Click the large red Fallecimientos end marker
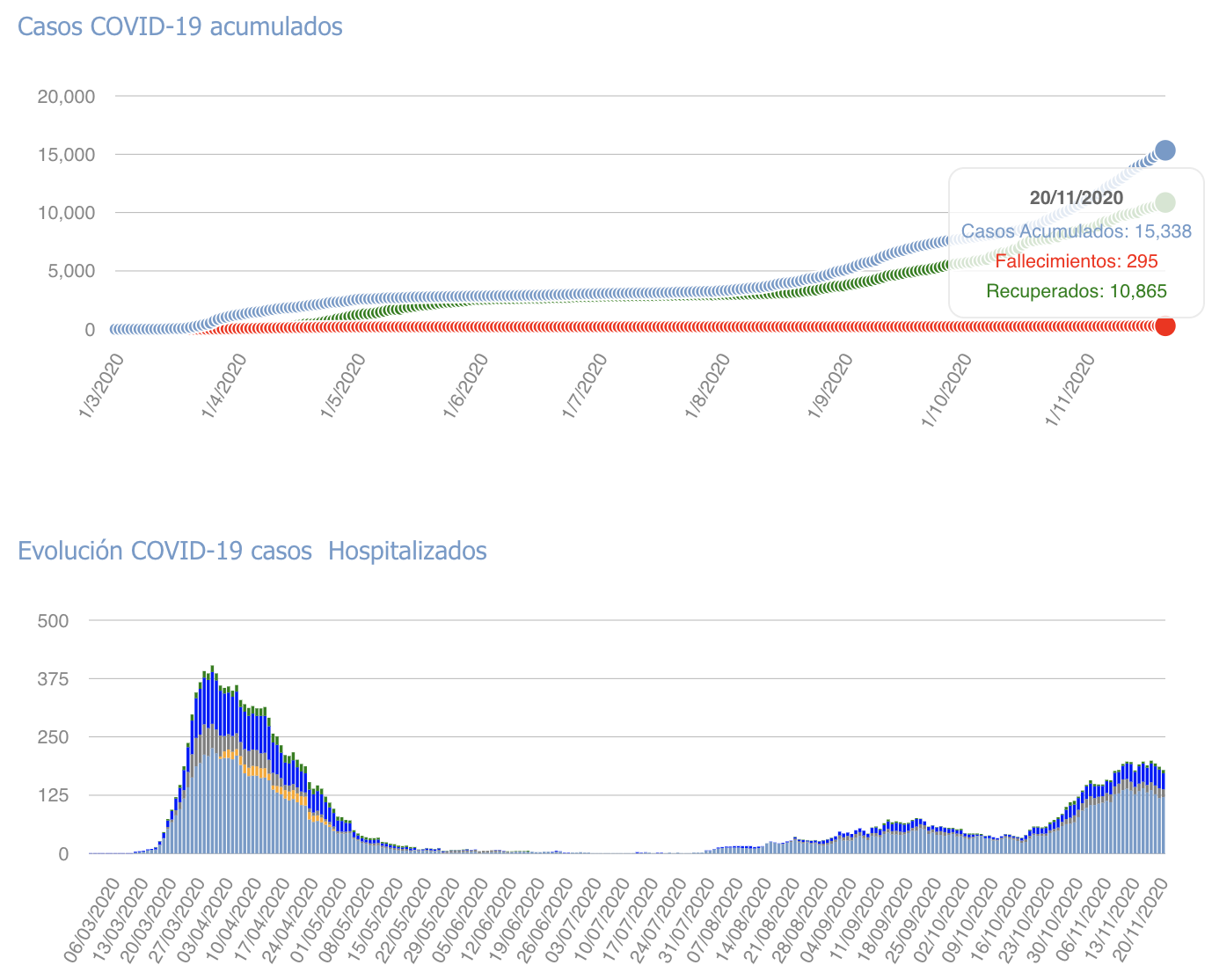The image size is (1212, 980). [1165, 326]
